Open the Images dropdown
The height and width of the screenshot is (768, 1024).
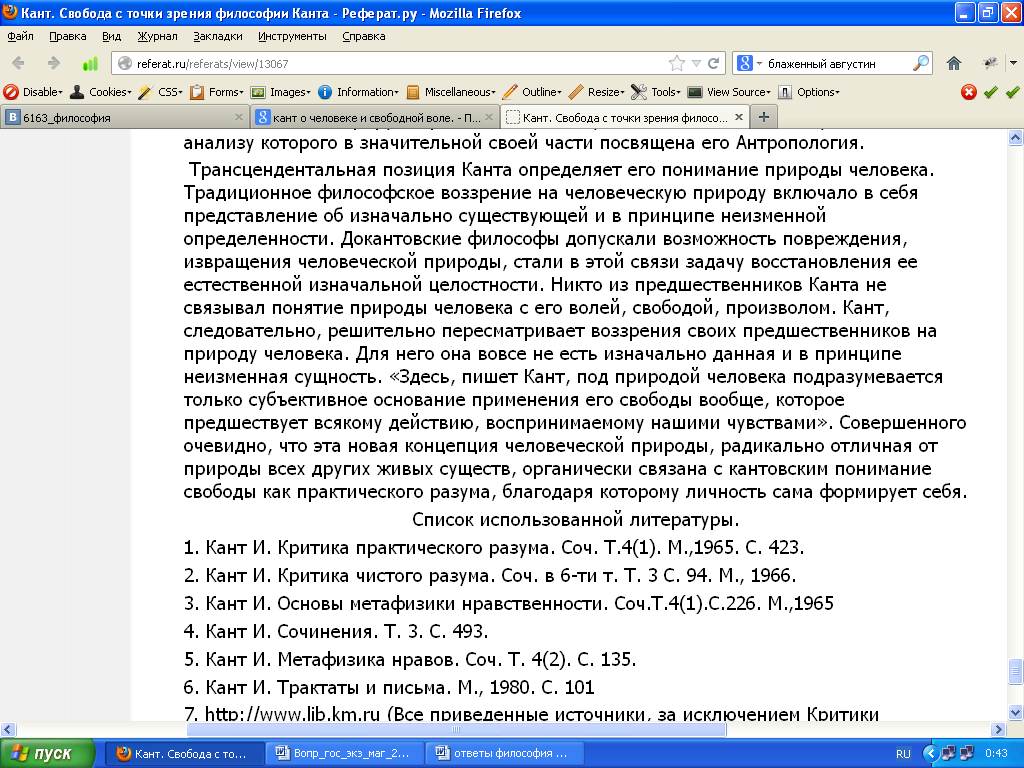281,92
